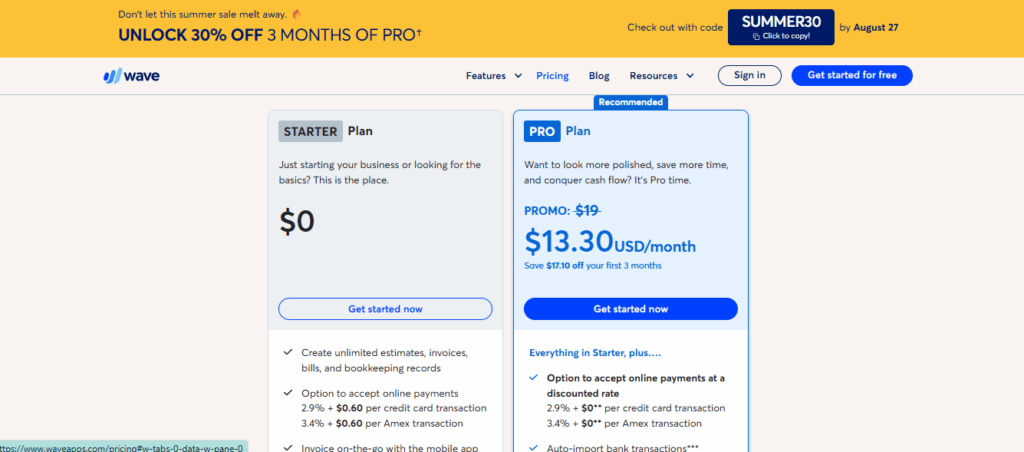Click the checkmark beside Invoice on-the-go

[x=288, y=447]
